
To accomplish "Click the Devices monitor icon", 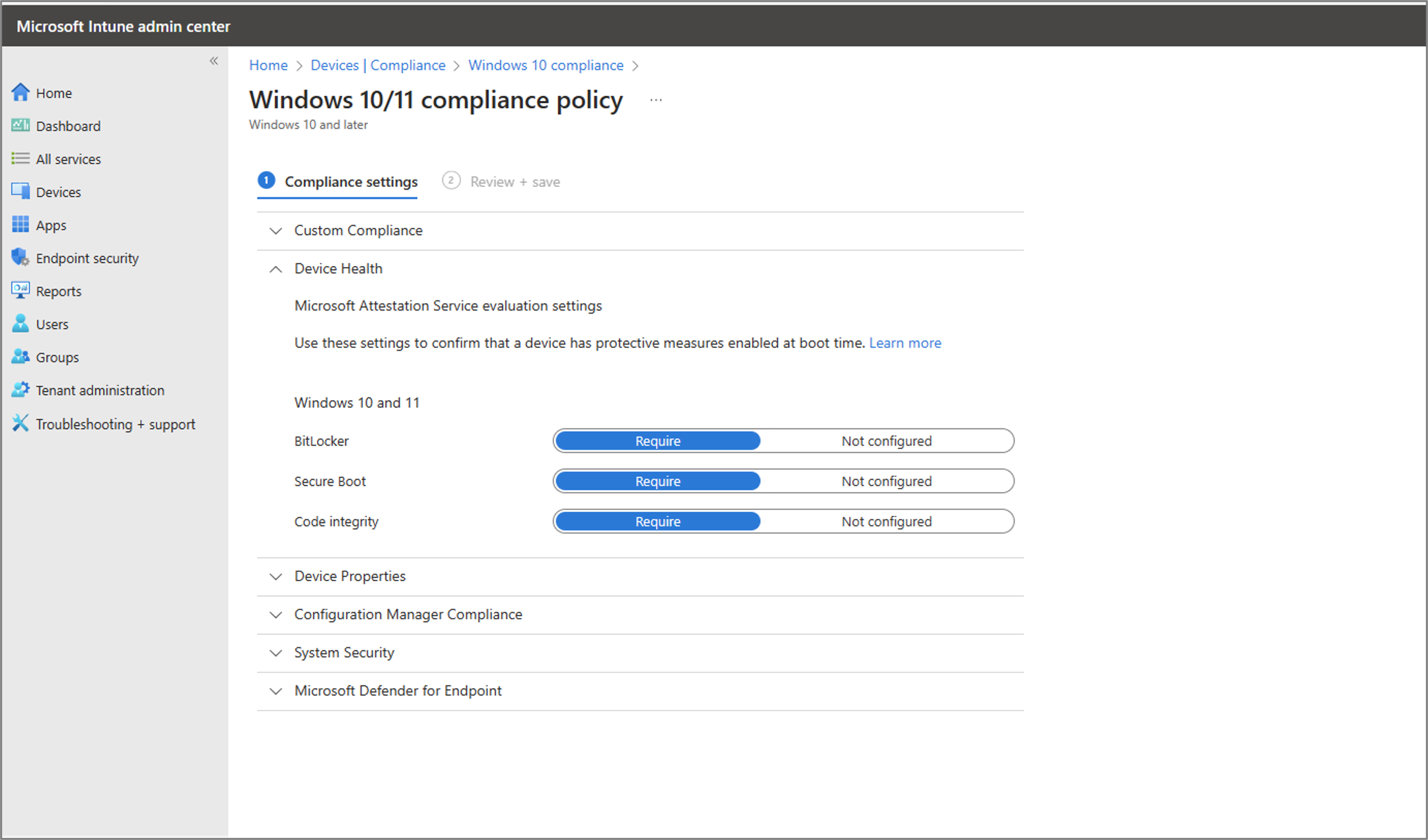I will (x=20, y=192).
